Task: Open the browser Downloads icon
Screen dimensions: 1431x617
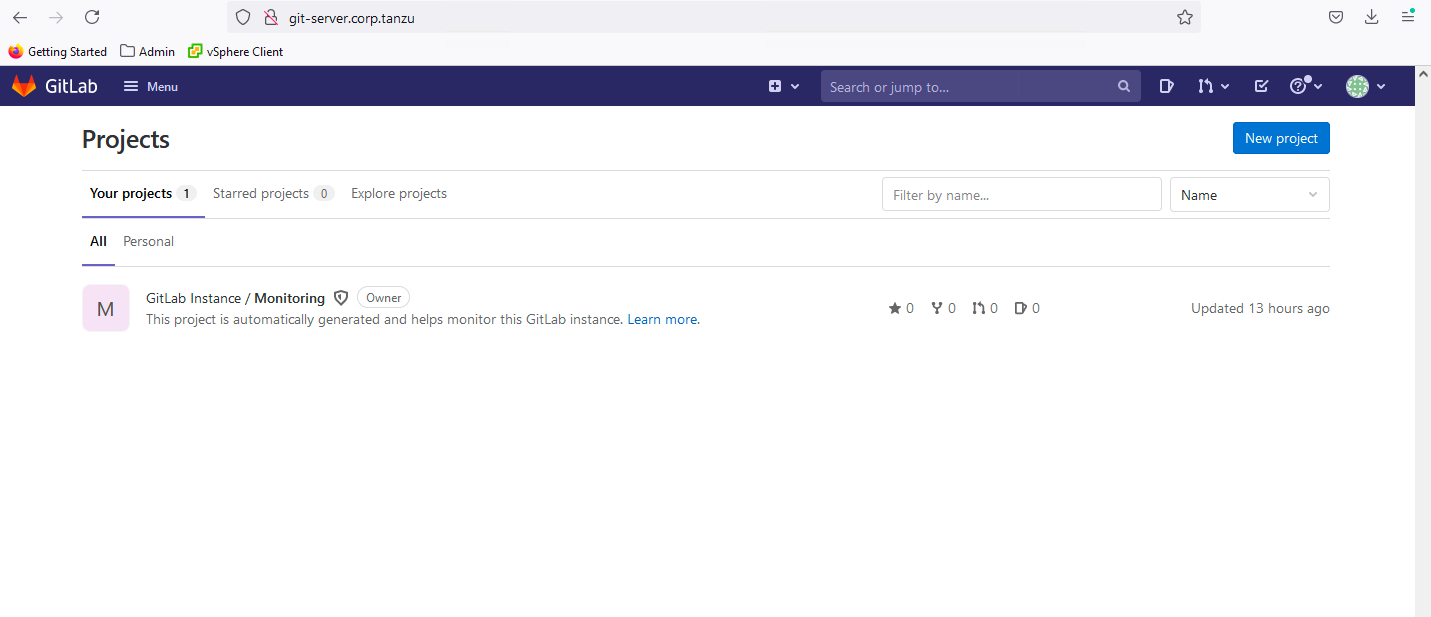Action: pyautogui.click(x=1372, y=17)
